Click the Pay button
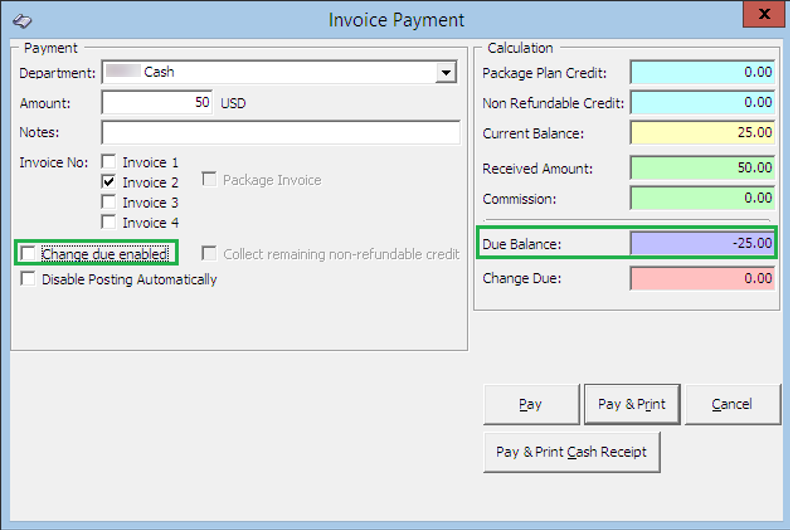This screenshot has width=790, height=530. pyautogui.click(x=531, y=405)
